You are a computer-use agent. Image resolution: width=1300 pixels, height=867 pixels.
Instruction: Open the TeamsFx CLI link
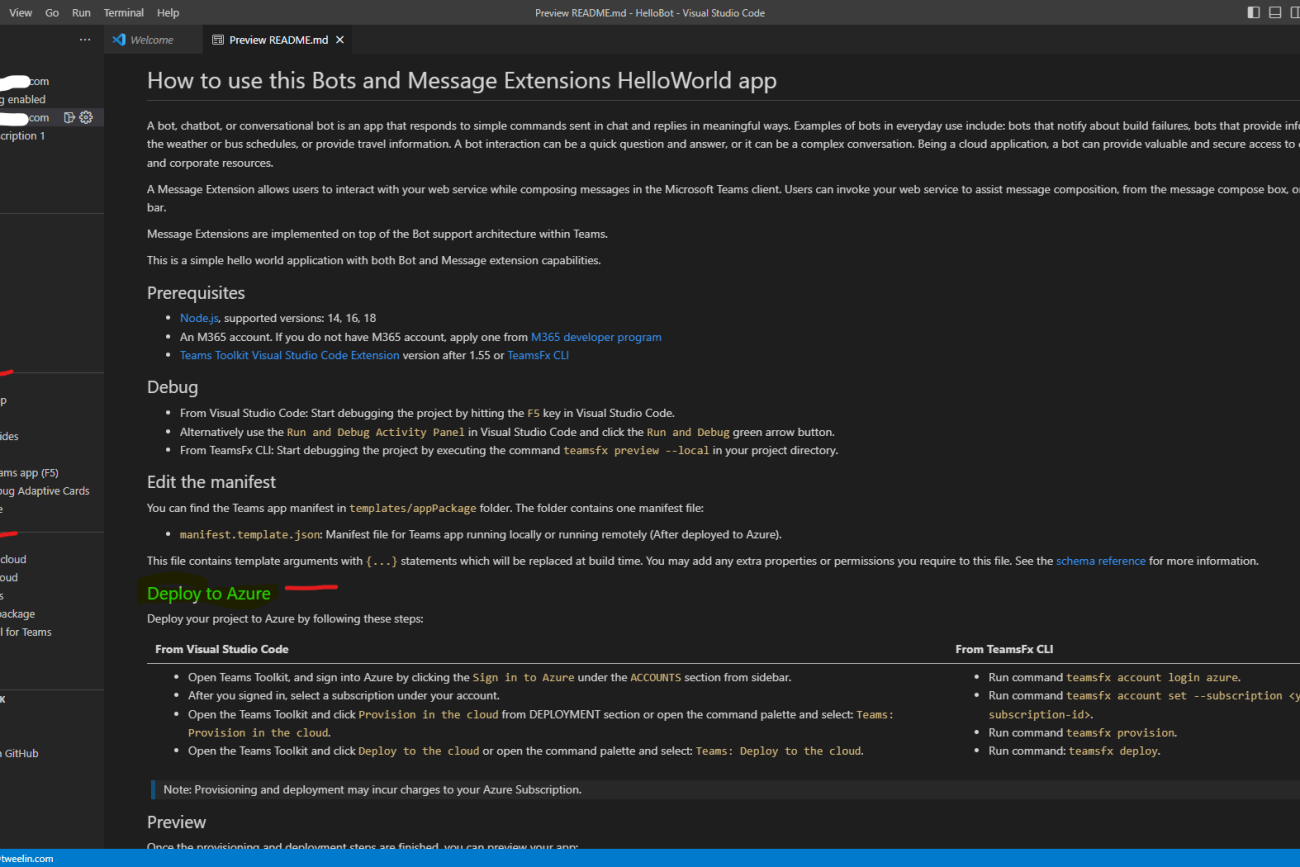538,355
